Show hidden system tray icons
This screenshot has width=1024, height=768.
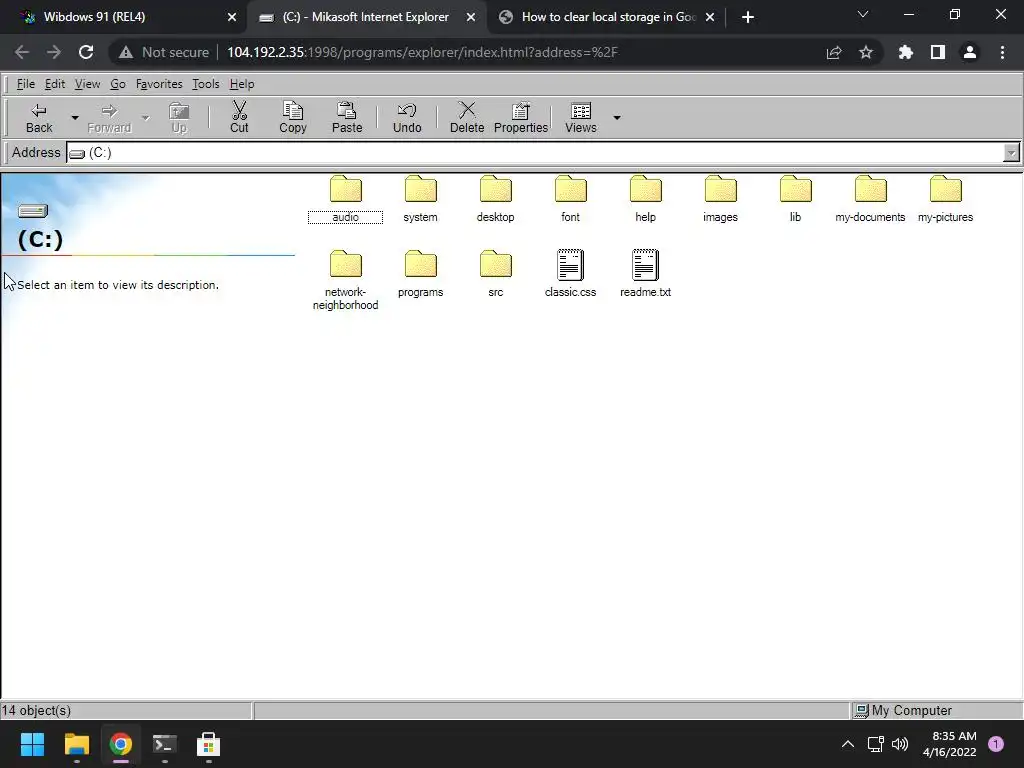click(x=848, y=744)
